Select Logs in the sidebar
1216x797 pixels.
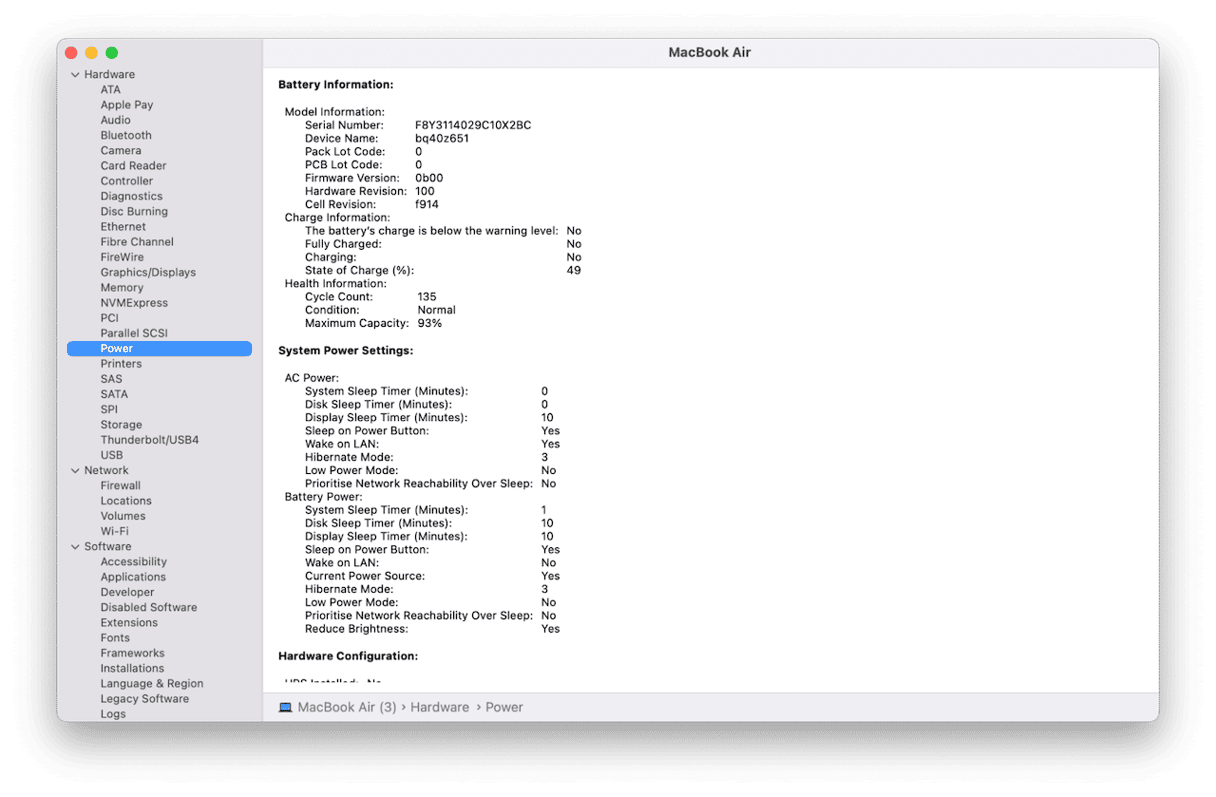tap(113, 714)
